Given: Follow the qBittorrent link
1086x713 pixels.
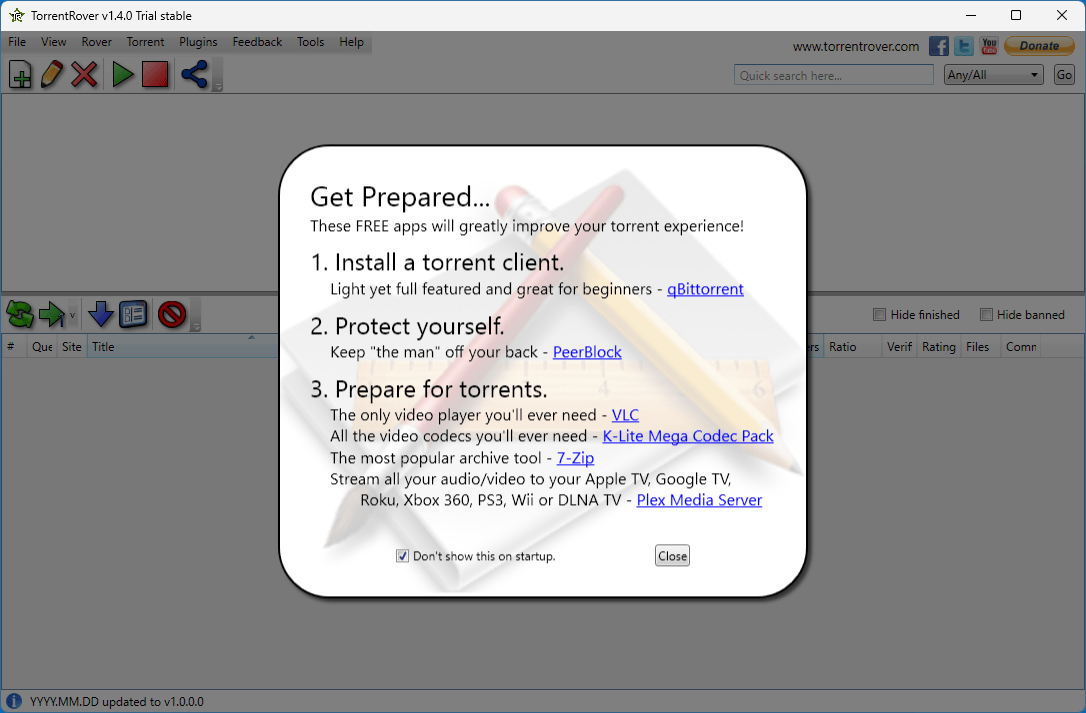Looking at the screenshot, I should (705, 289).
